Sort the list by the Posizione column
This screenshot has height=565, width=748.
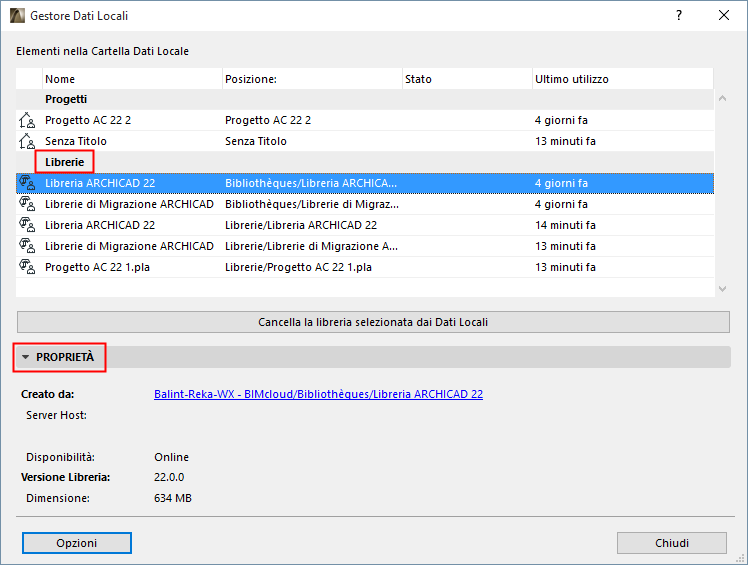tap(312, 79)
